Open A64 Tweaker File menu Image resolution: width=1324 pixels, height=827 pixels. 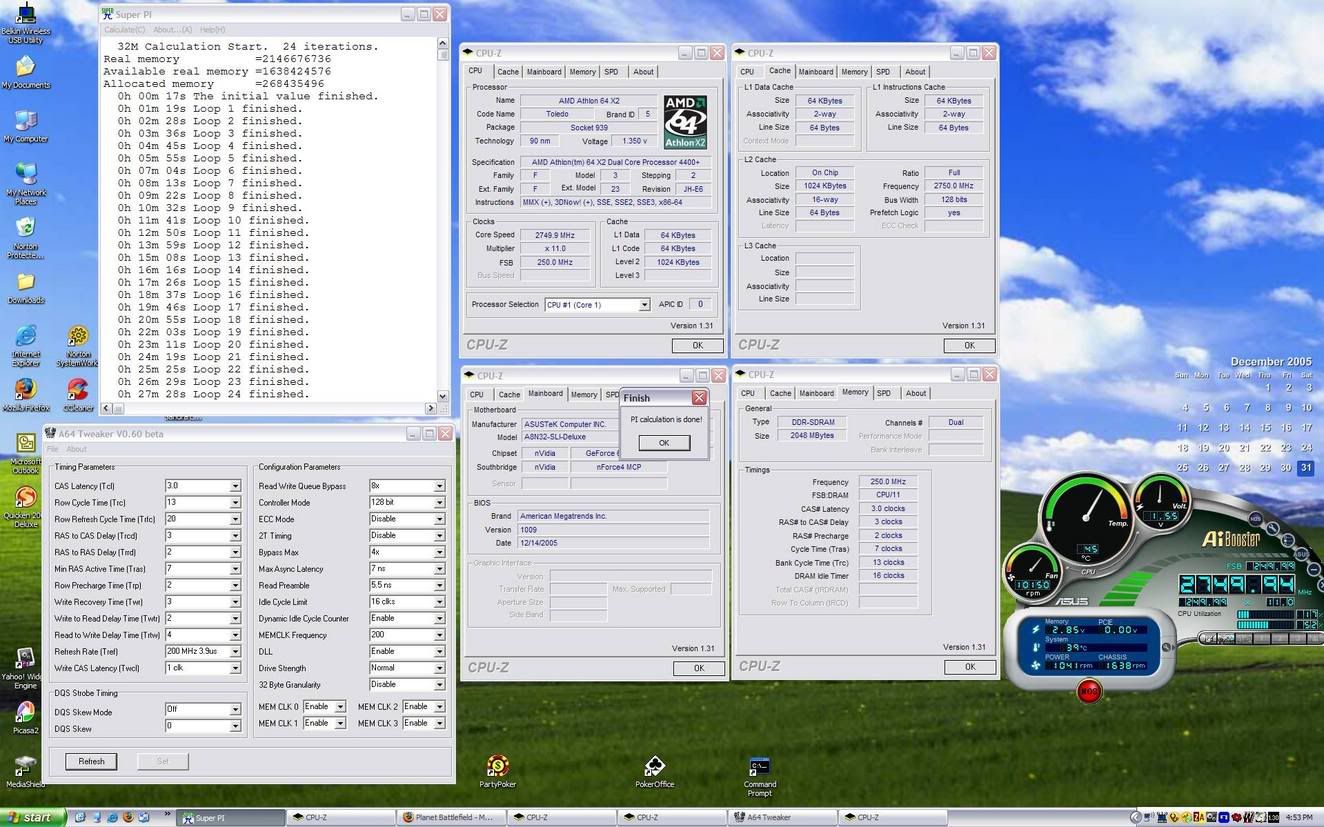(x=53, y=450)
